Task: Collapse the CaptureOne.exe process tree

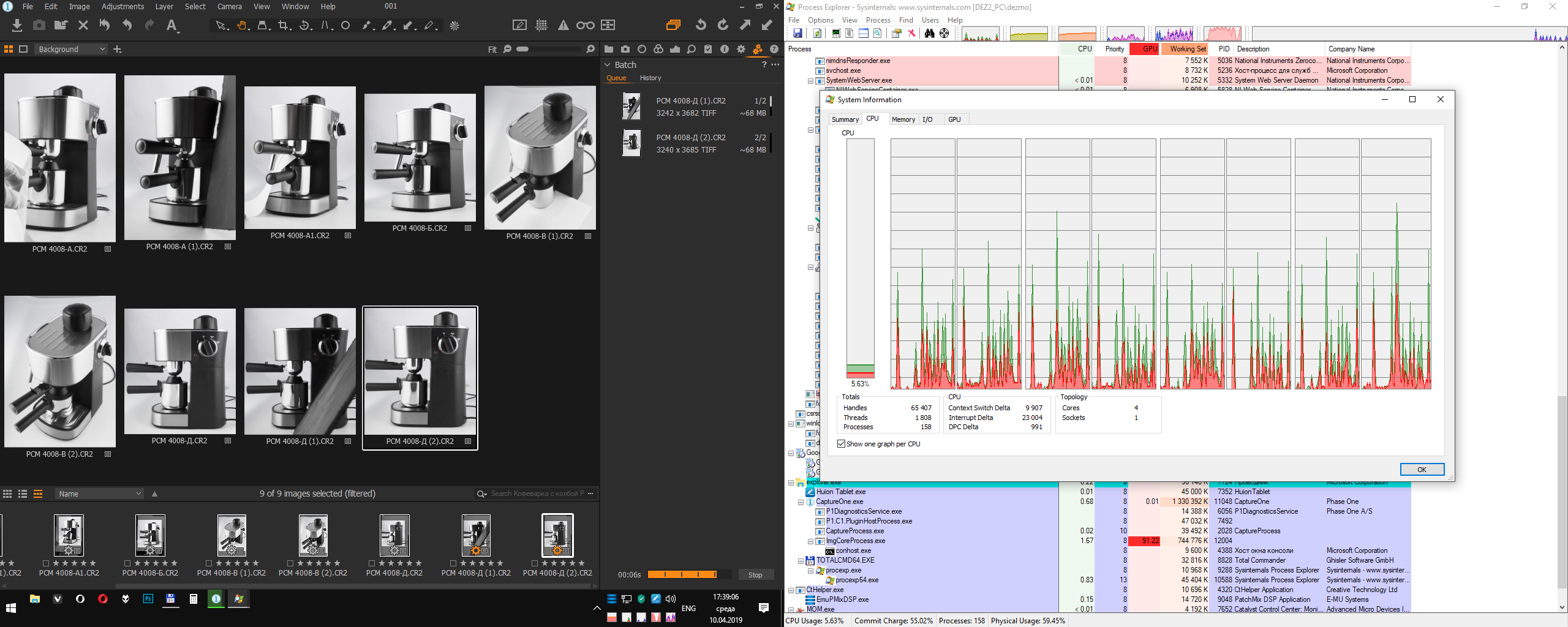Action: tap(801, 502)
